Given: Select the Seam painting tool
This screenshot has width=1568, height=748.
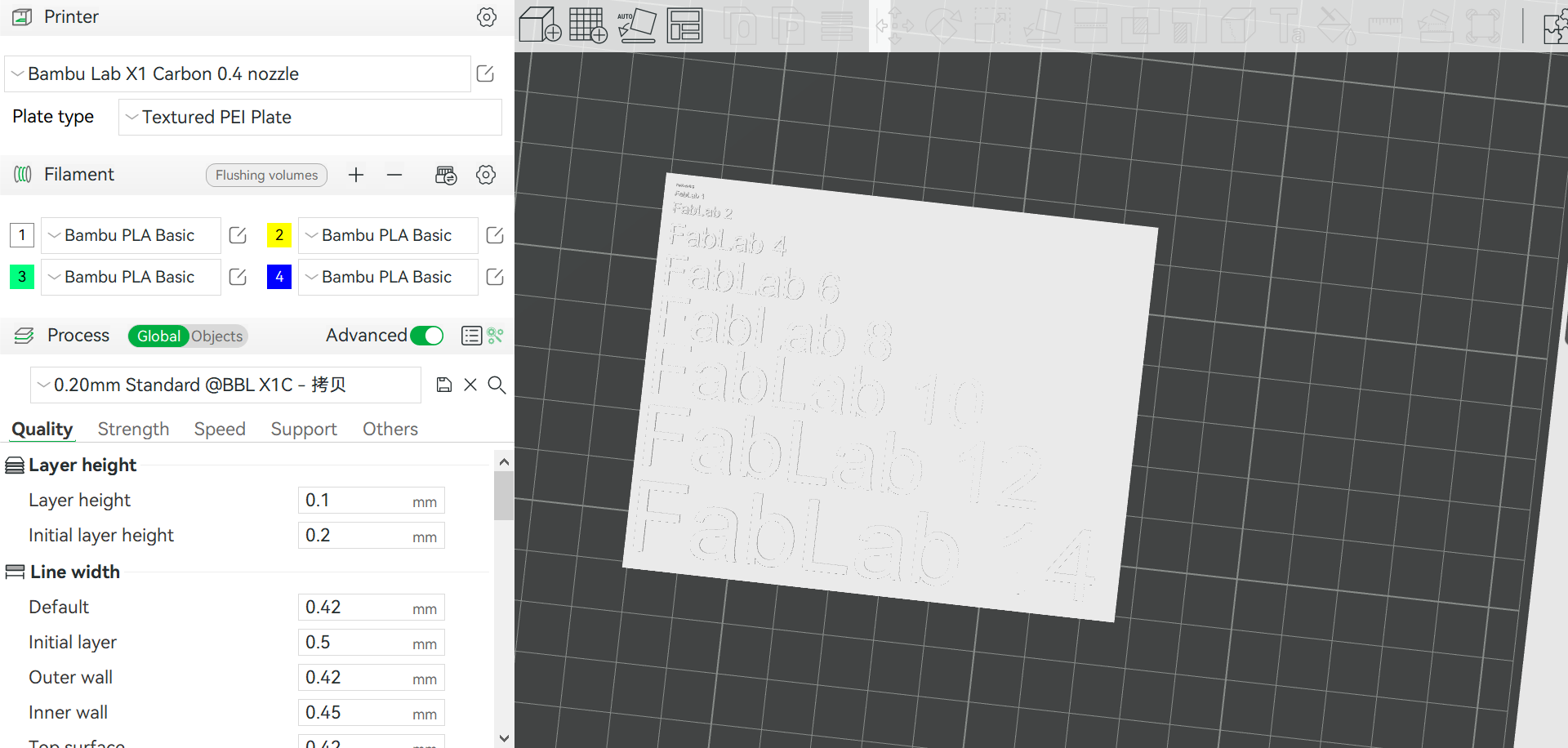Looking at the screenshot, I should [1238, 25].
